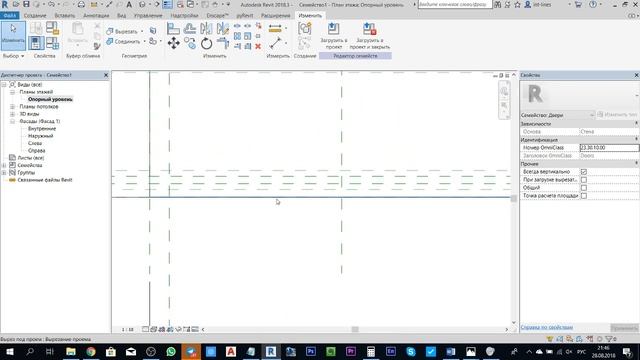Screen dimensions: 640x360
Task: Open the 'Вид' ribbon tab
Action: tap(122, 16)
